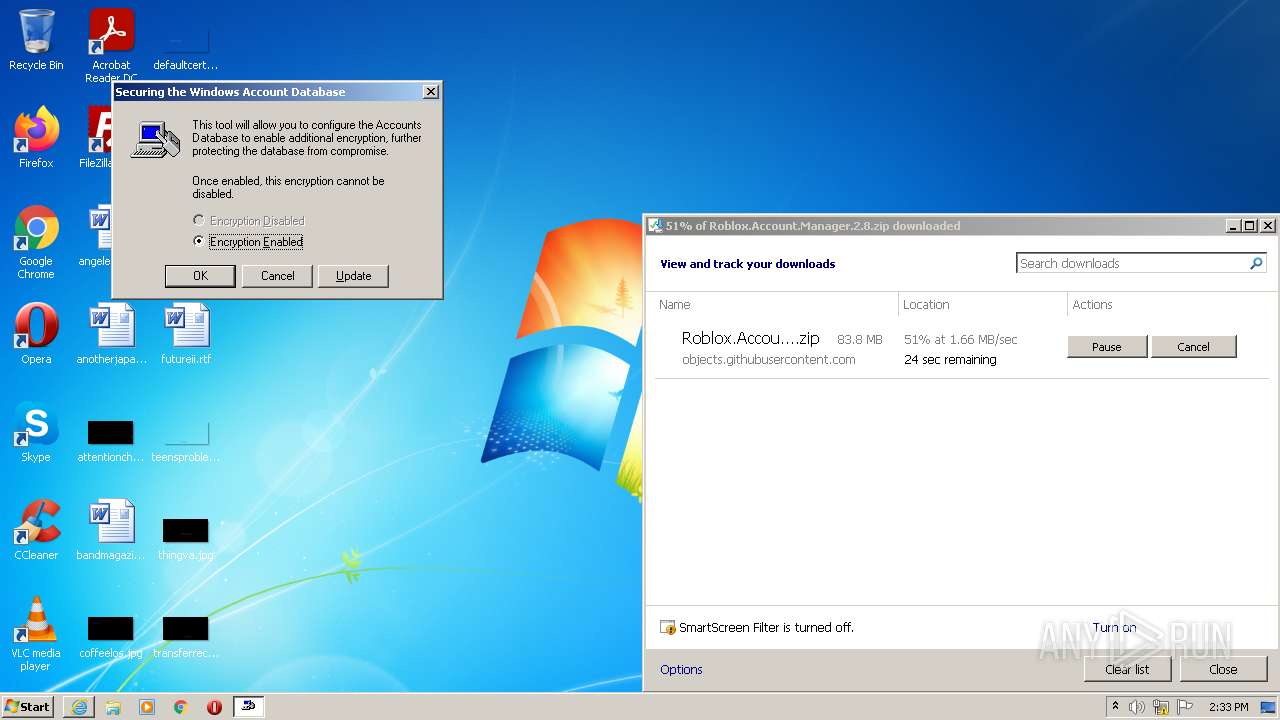The height and width of the screenshot is (720, 1280).
Task: Select the thingva.jpg image file
Action: (185, 539)
